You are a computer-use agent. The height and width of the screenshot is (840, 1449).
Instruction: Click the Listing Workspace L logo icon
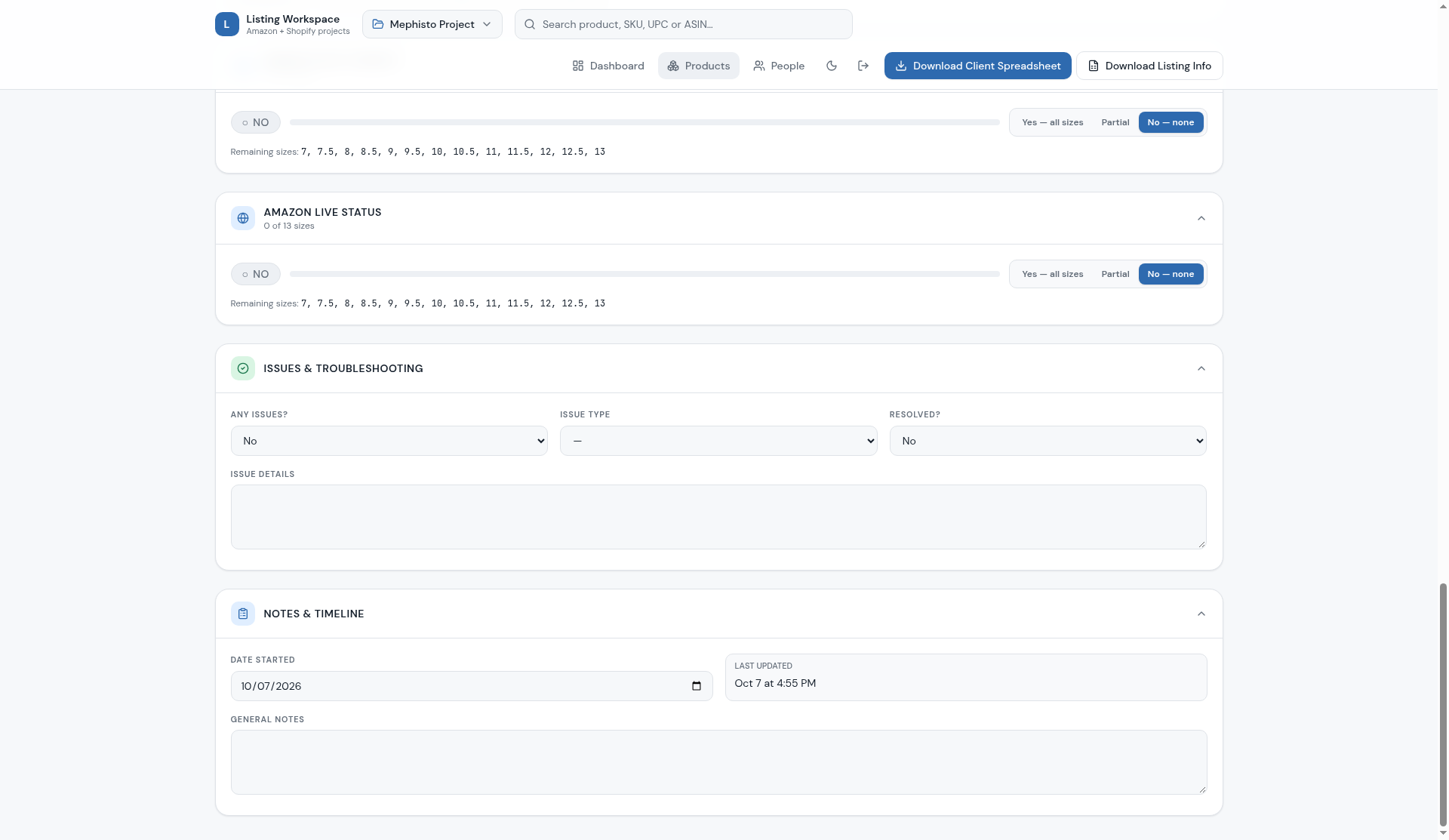click(x=226, y=24)
